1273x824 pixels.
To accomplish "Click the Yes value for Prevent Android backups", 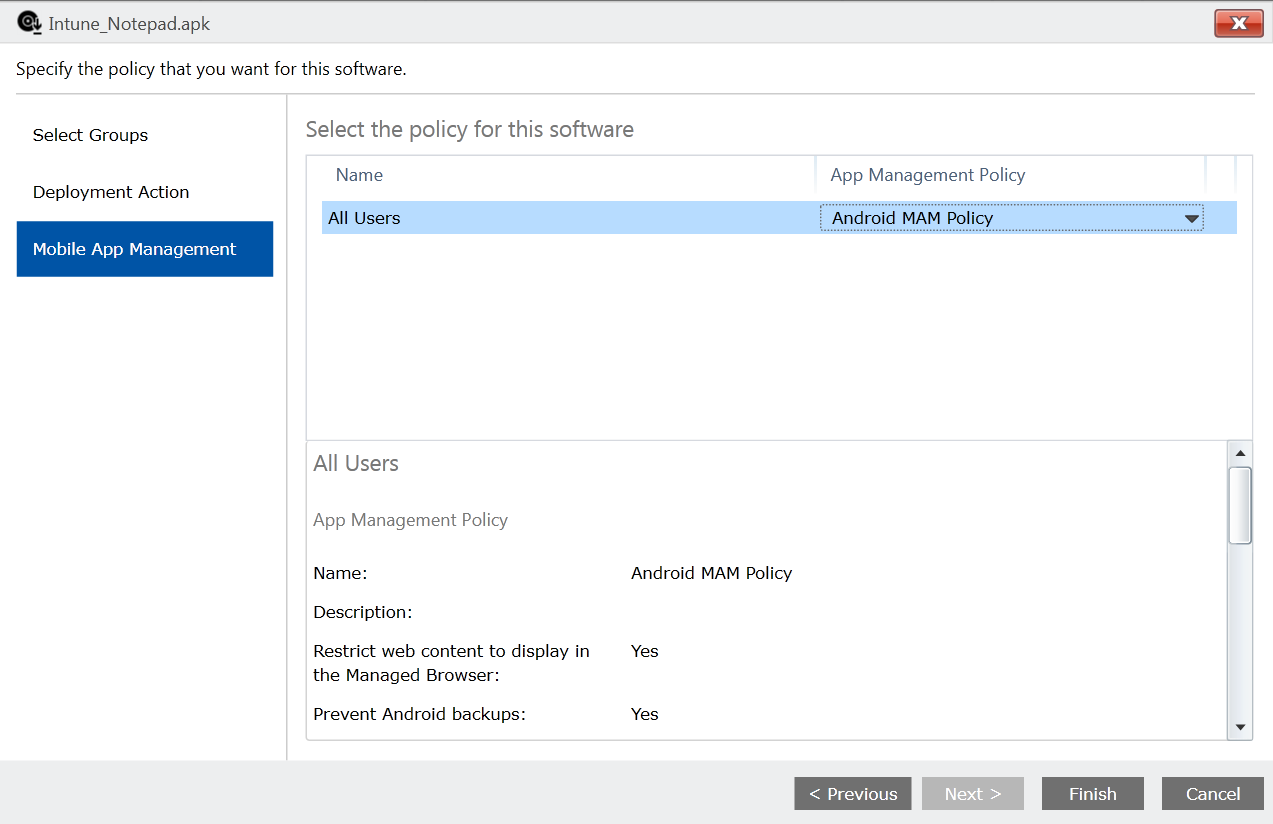I will coord(645,714).
